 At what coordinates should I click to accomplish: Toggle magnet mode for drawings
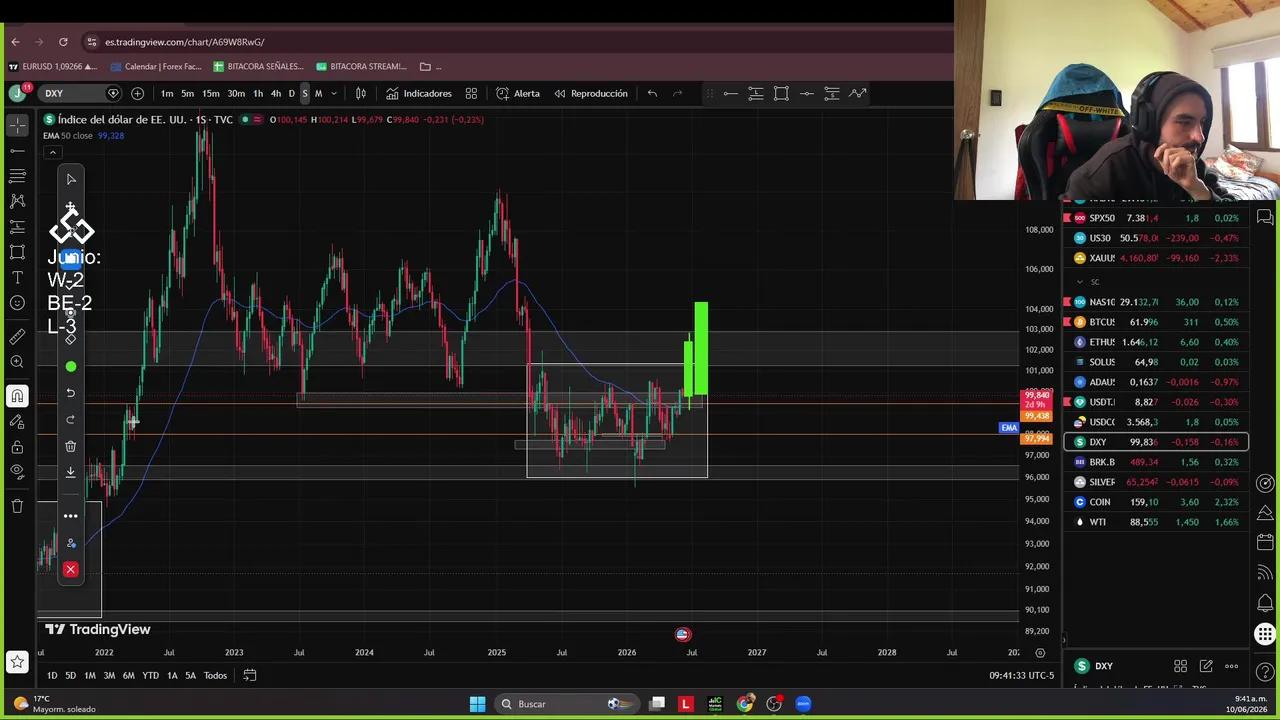(x=17, y=396)
